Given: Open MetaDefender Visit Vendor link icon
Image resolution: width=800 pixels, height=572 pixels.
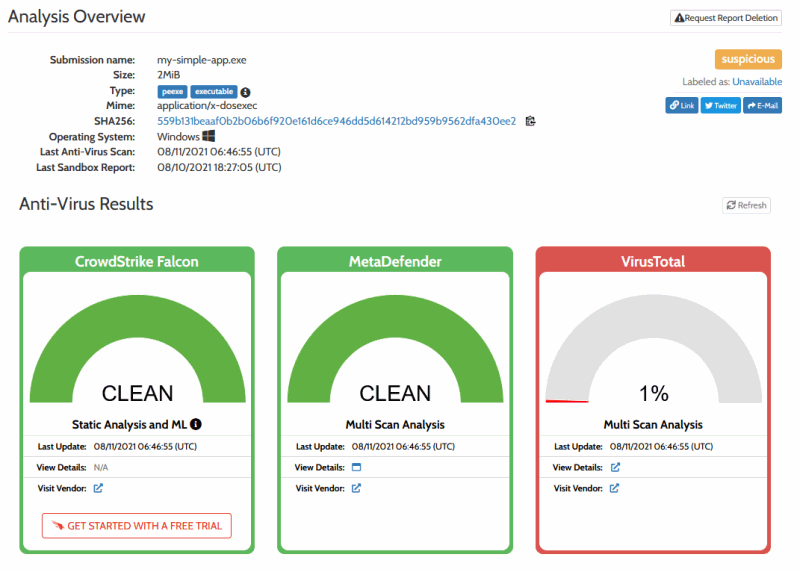Looking at the screenshot, I should click(356, 488).
